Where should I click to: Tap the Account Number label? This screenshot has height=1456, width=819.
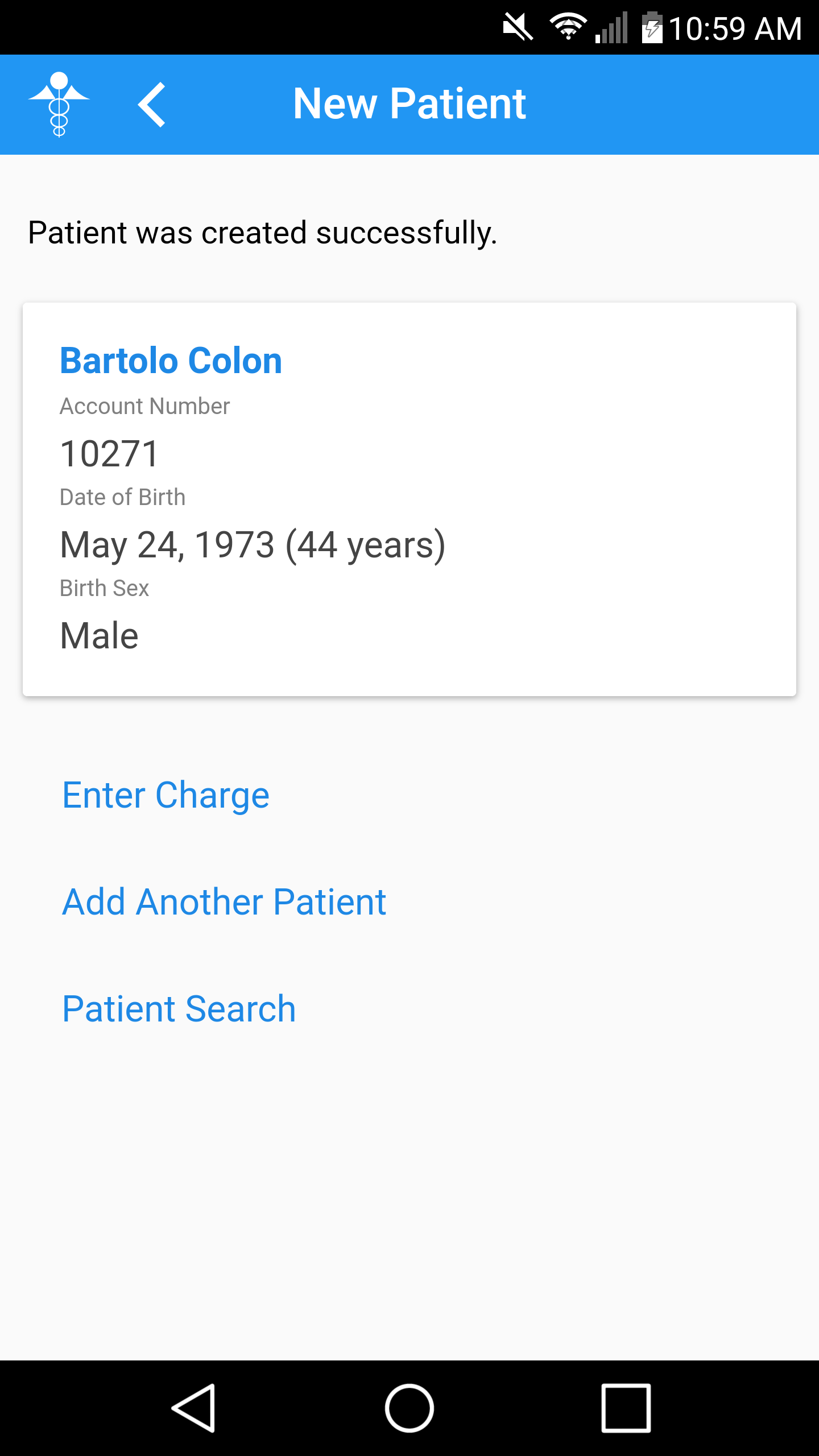[144, 406]
